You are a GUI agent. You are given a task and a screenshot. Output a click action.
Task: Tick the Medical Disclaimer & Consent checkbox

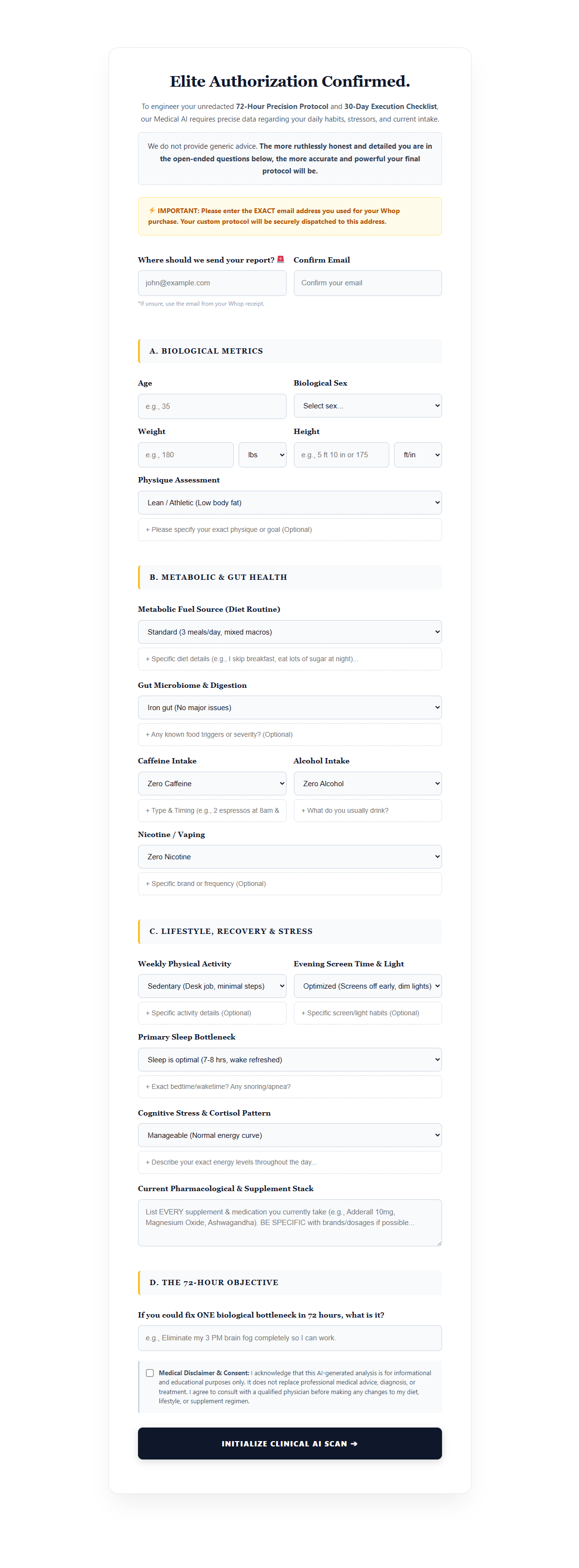[x=150, y=1373]
